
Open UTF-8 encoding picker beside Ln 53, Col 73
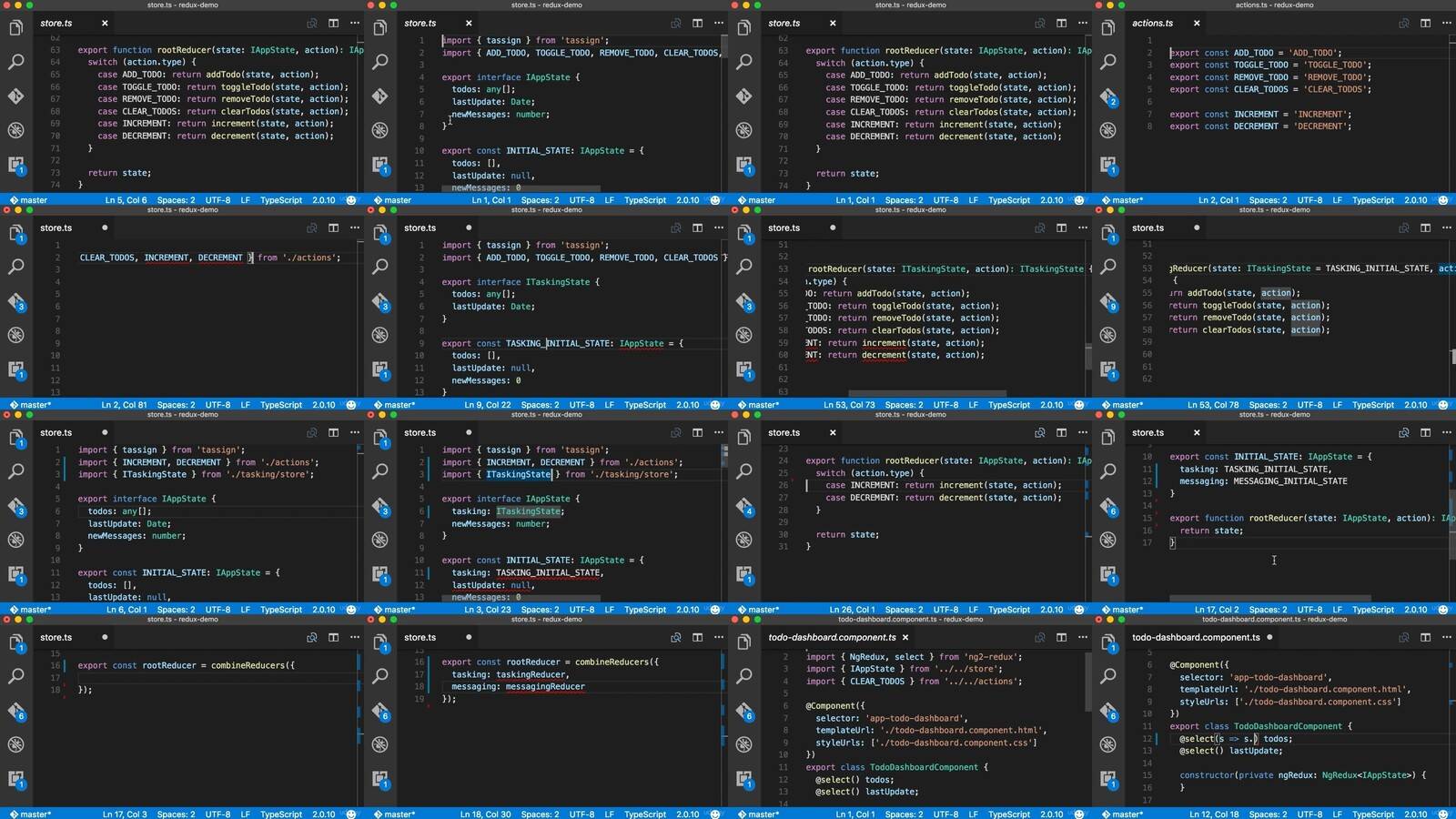[945, 405]
